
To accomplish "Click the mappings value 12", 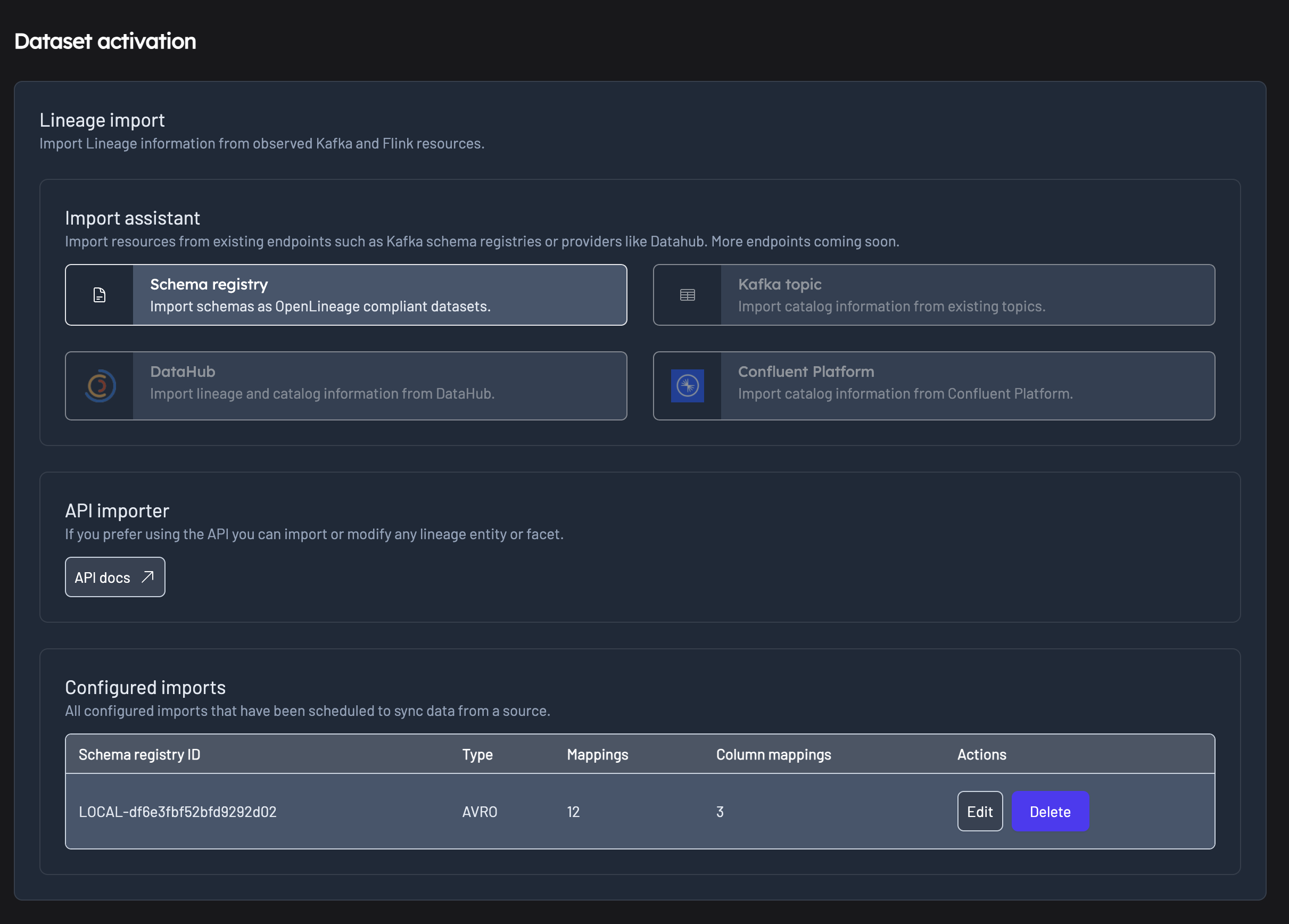I will tap(573, 812).
